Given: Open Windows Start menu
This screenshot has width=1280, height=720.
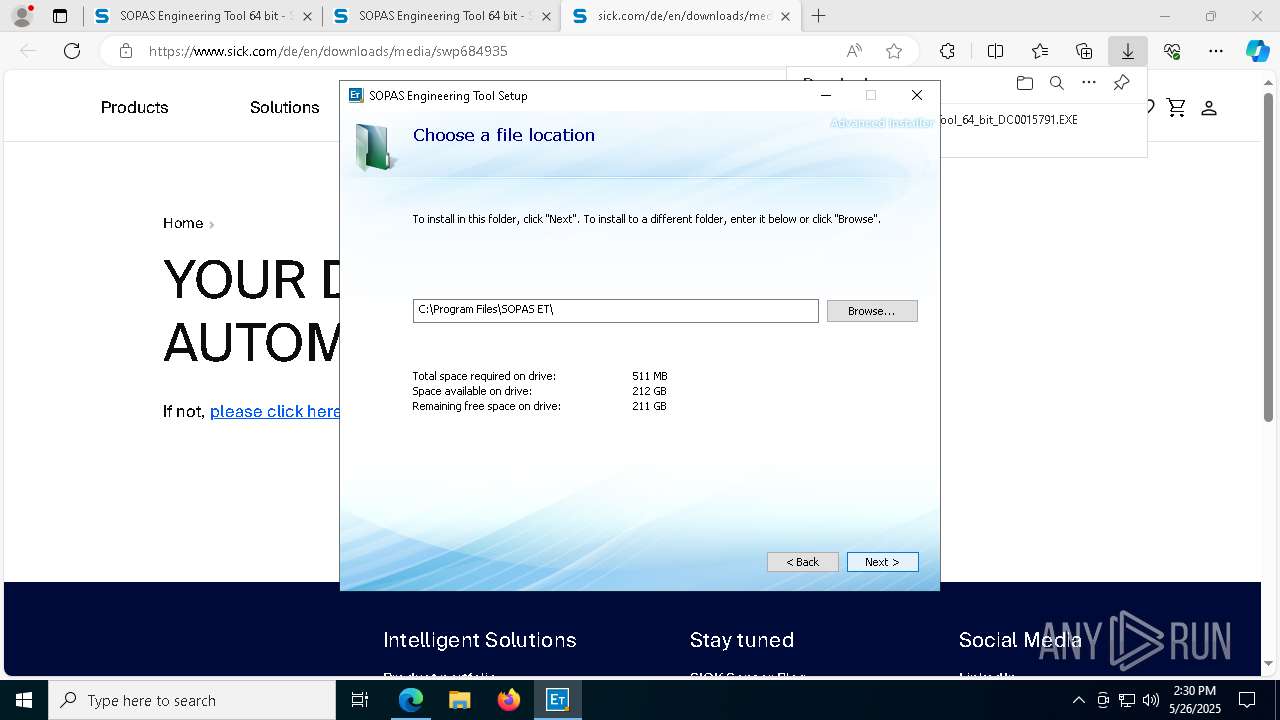Looking at the screenshot, I should [x=24, y=700].
